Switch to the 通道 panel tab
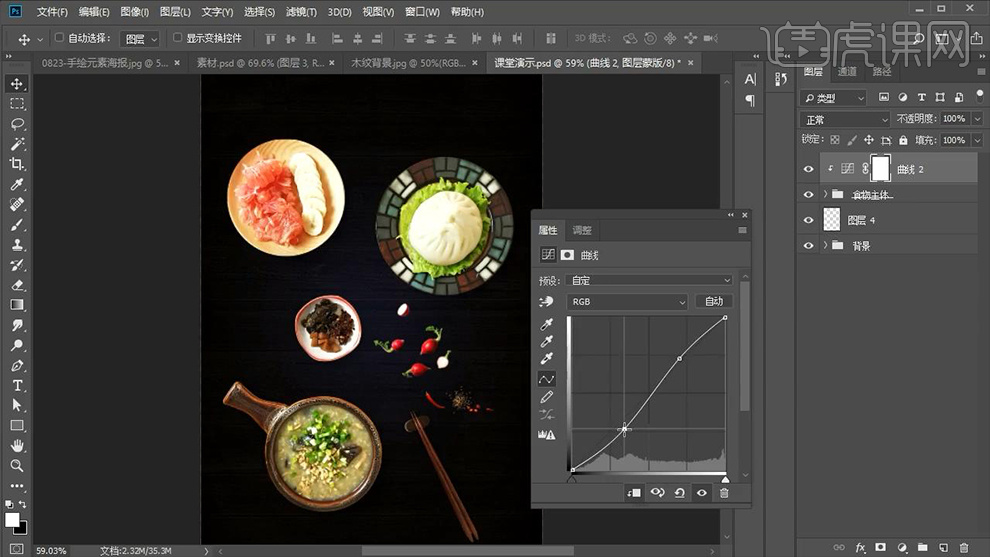 (x=847, y=72)
